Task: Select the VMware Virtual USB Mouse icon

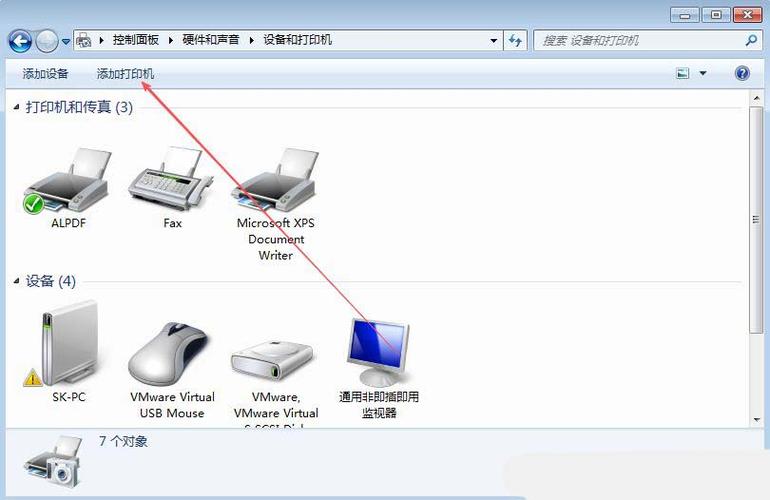Action: tap(170, 354)
